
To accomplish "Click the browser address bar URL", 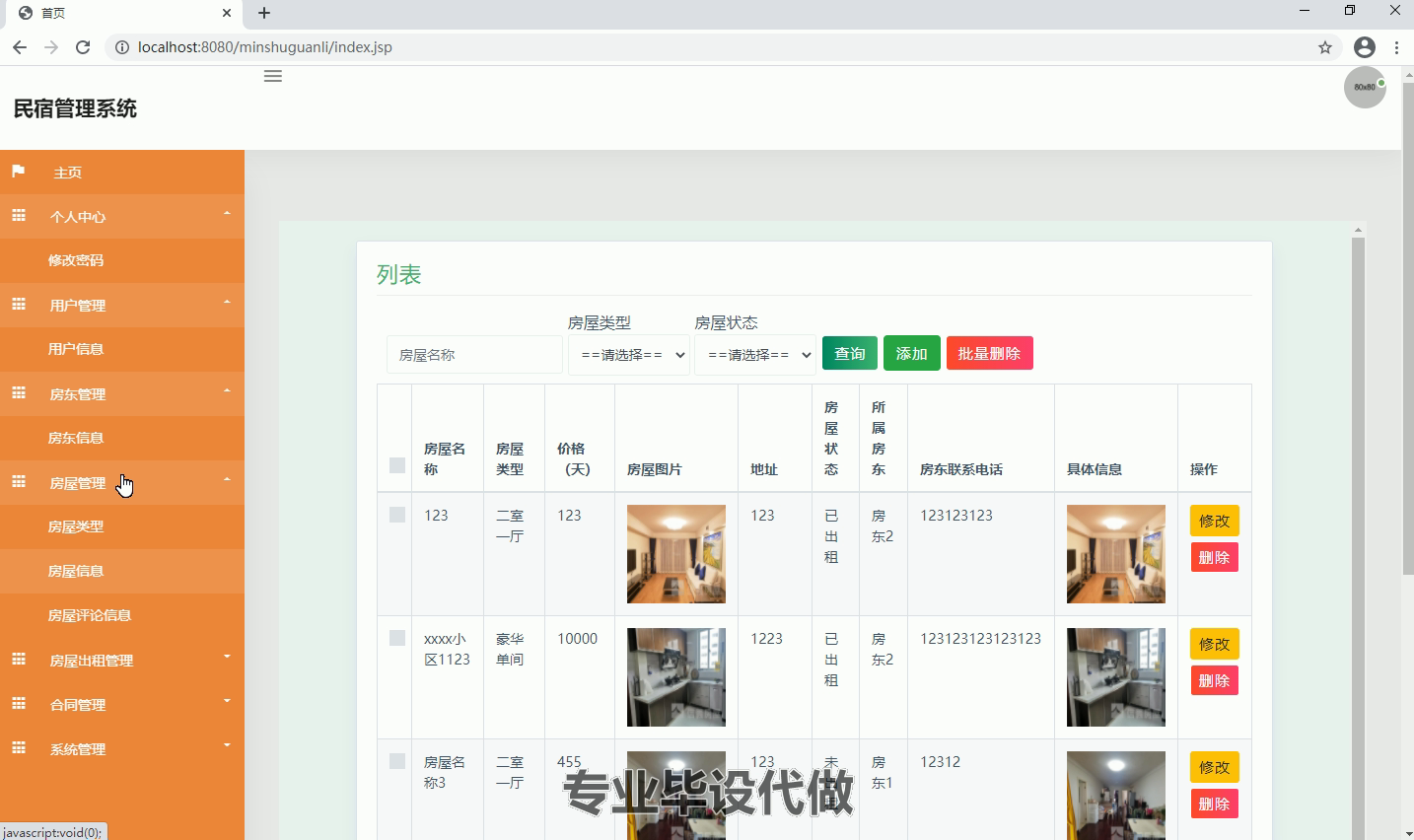I will coord(265,47).
